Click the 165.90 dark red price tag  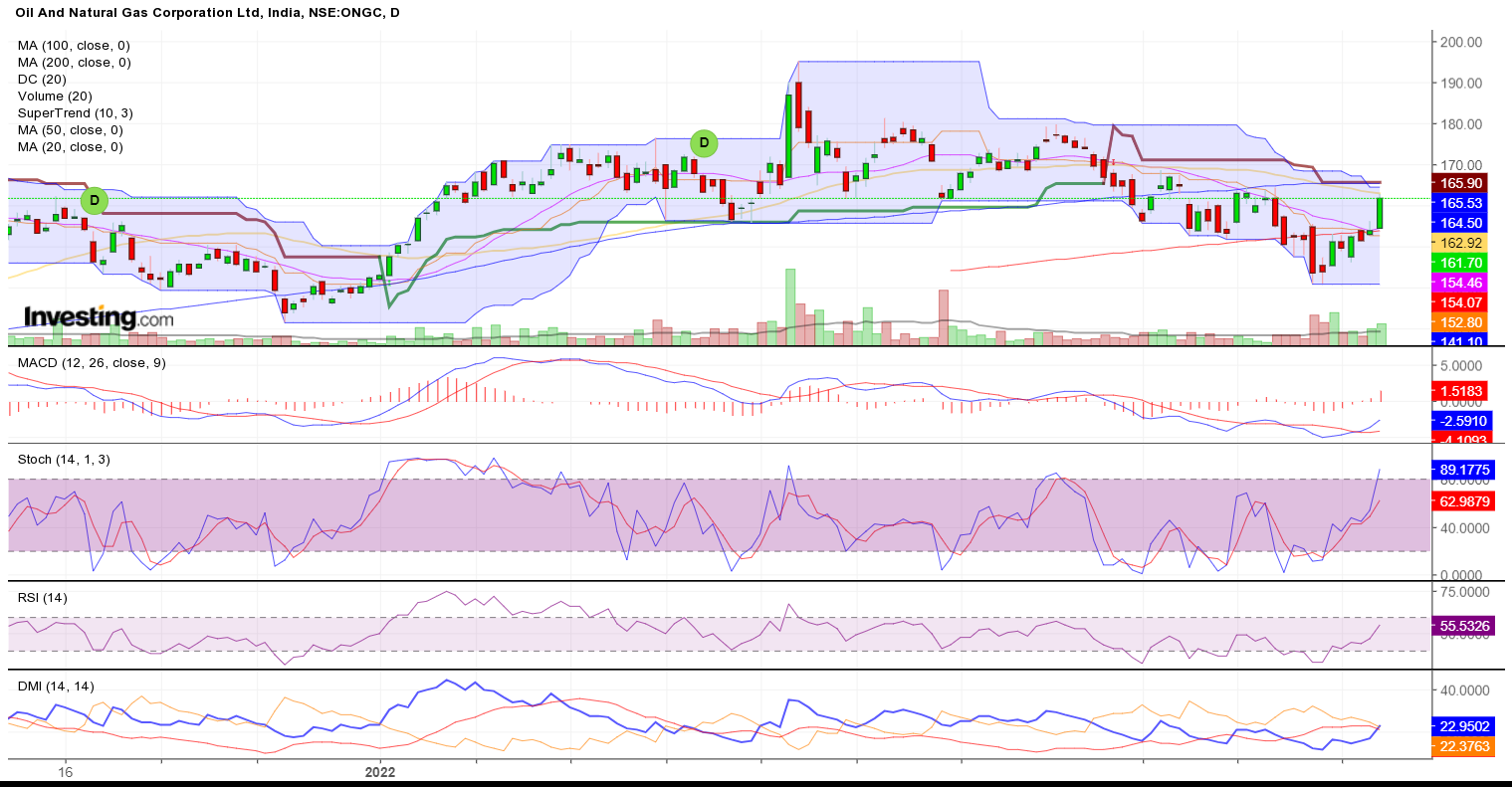[1461, 183]
